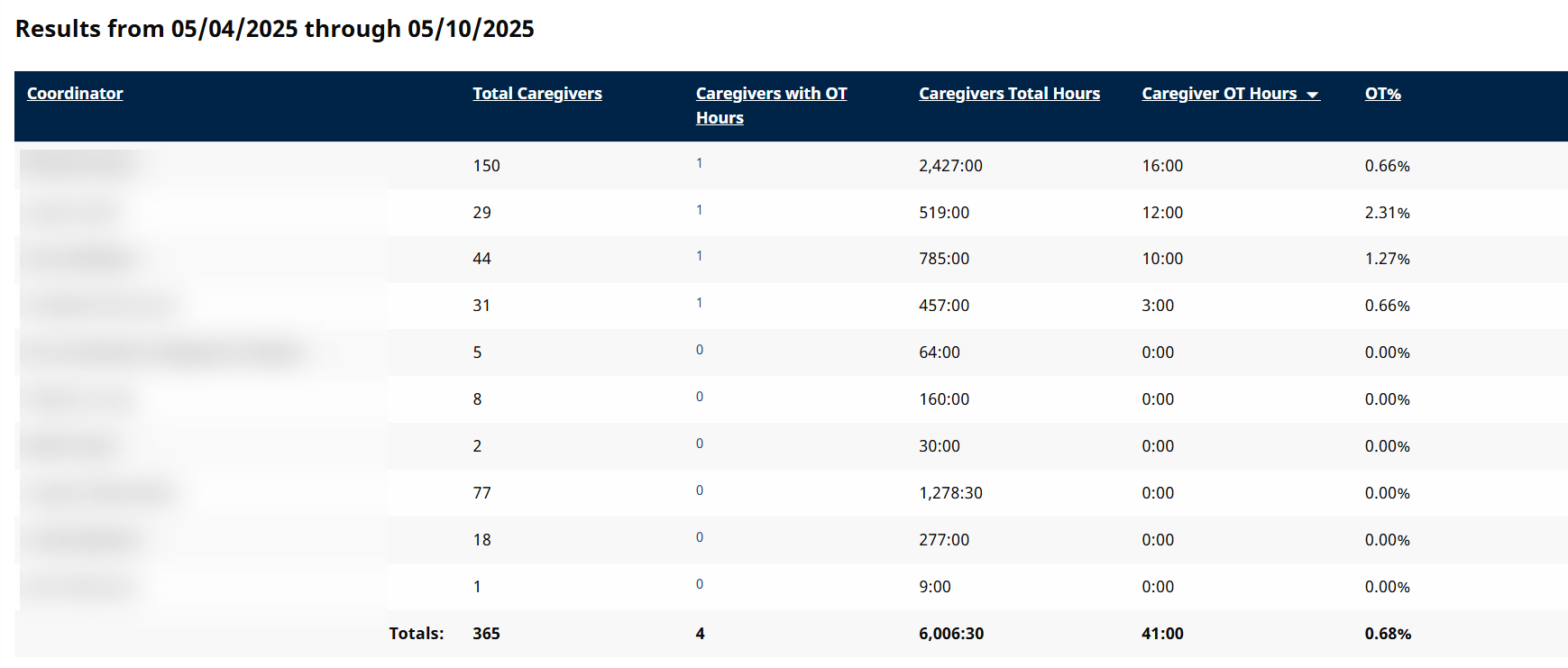The height and width of the screenshot is (668, 1568).
Task: Click the 2.31% OT percentage cell
Action: click(x=1387, y=213)
